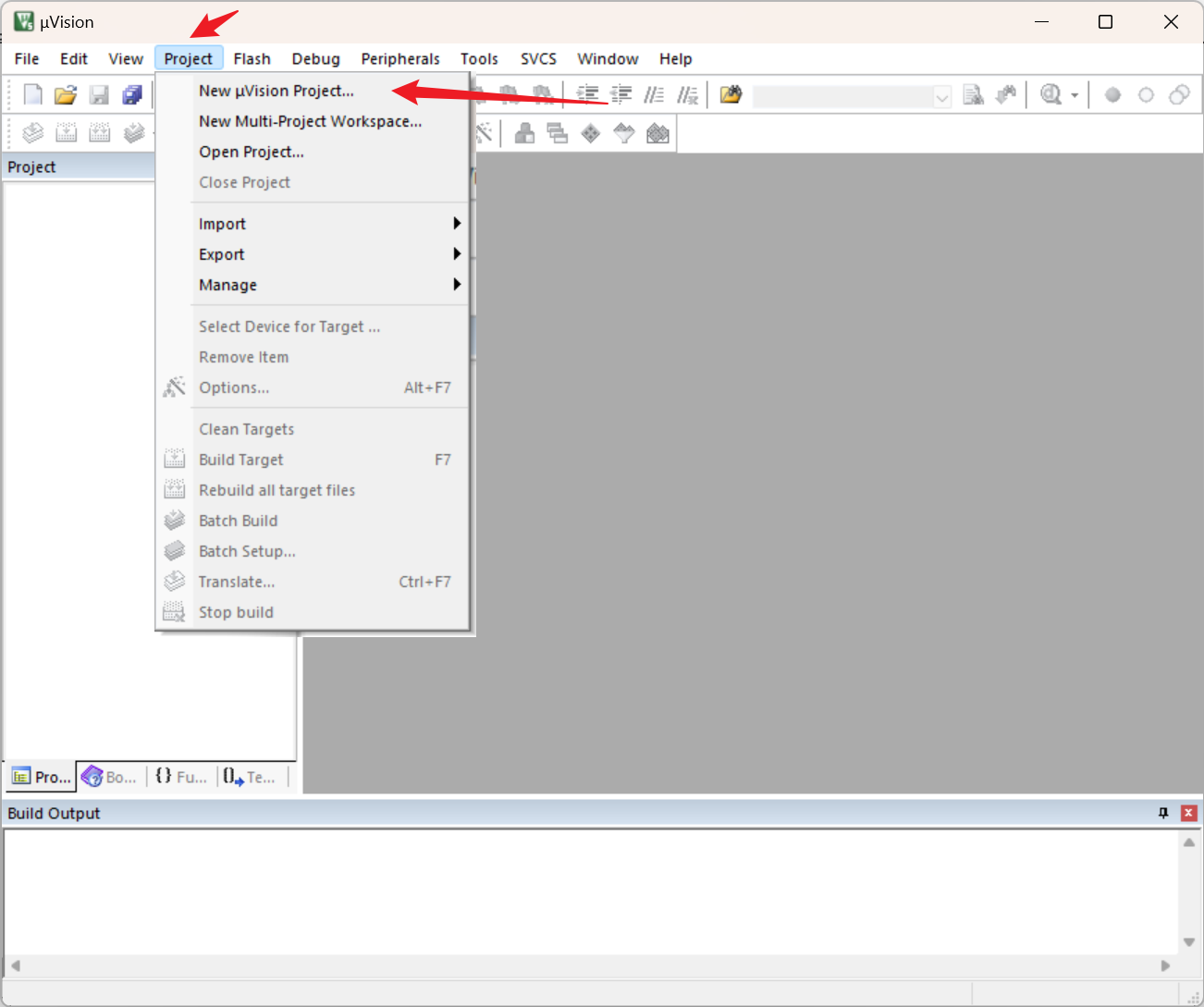Click Build Output scroll down arrow
Image resolution: width=1204 pixels, height=1007 pixels.
1189,941
